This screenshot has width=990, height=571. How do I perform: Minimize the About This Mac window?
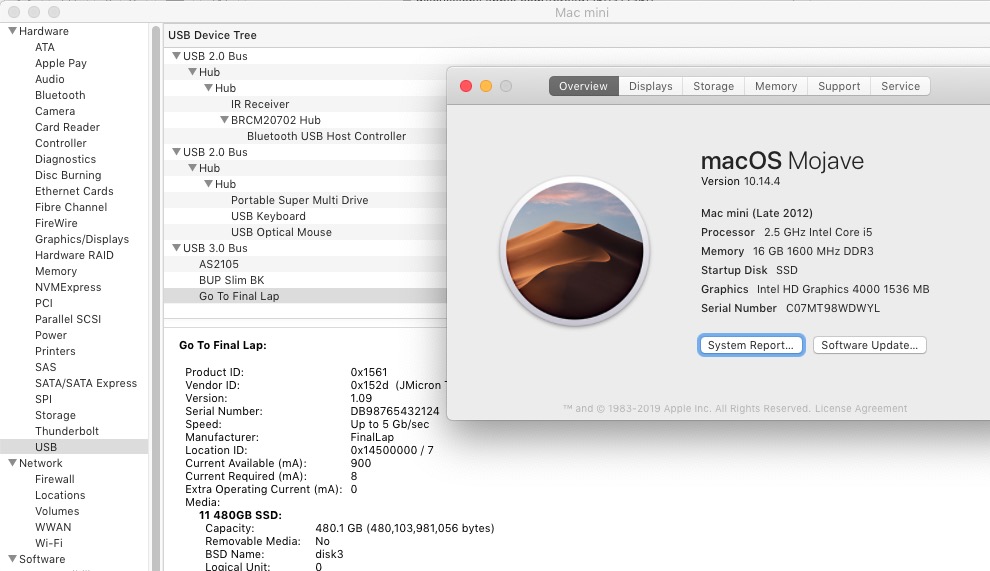point(486,86)
